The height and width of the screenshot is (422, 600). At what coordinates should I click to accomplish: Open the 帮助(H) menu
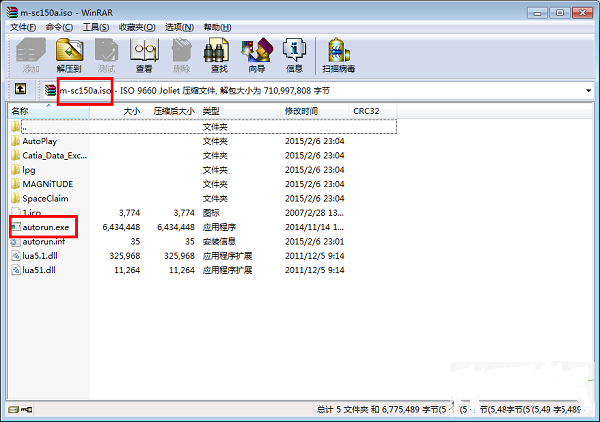point(217,27)
